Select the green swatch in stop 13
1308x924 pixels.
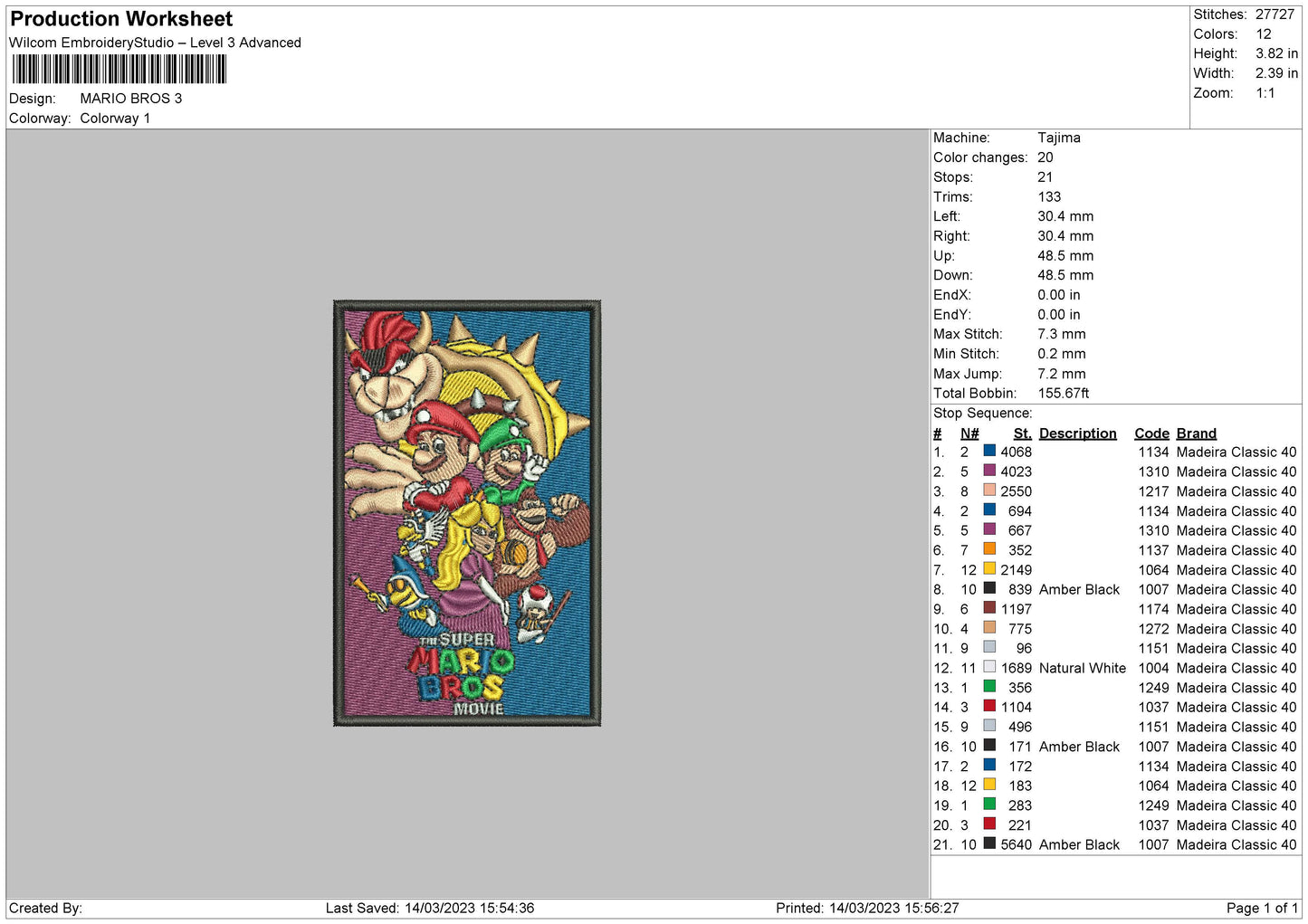[x=989, y=687]
